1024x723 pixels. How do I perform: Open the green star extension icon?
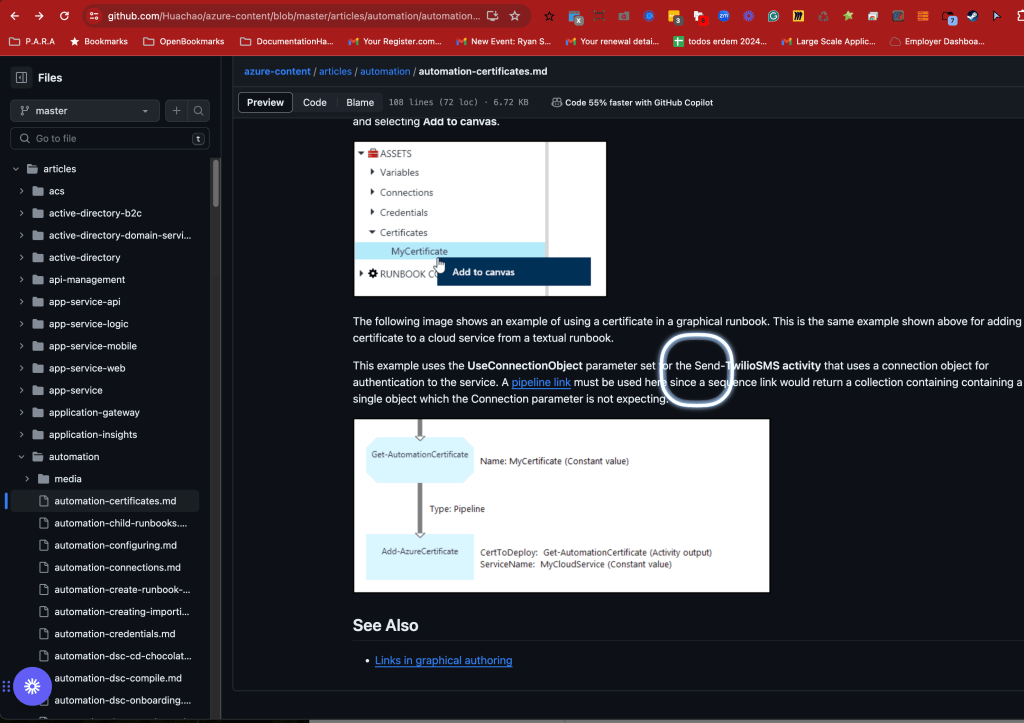848,16
